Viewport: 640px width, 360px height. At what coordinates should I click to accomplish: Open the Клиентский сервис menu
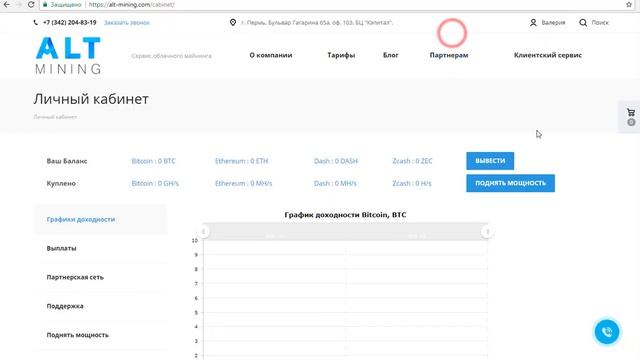(548, 55)
